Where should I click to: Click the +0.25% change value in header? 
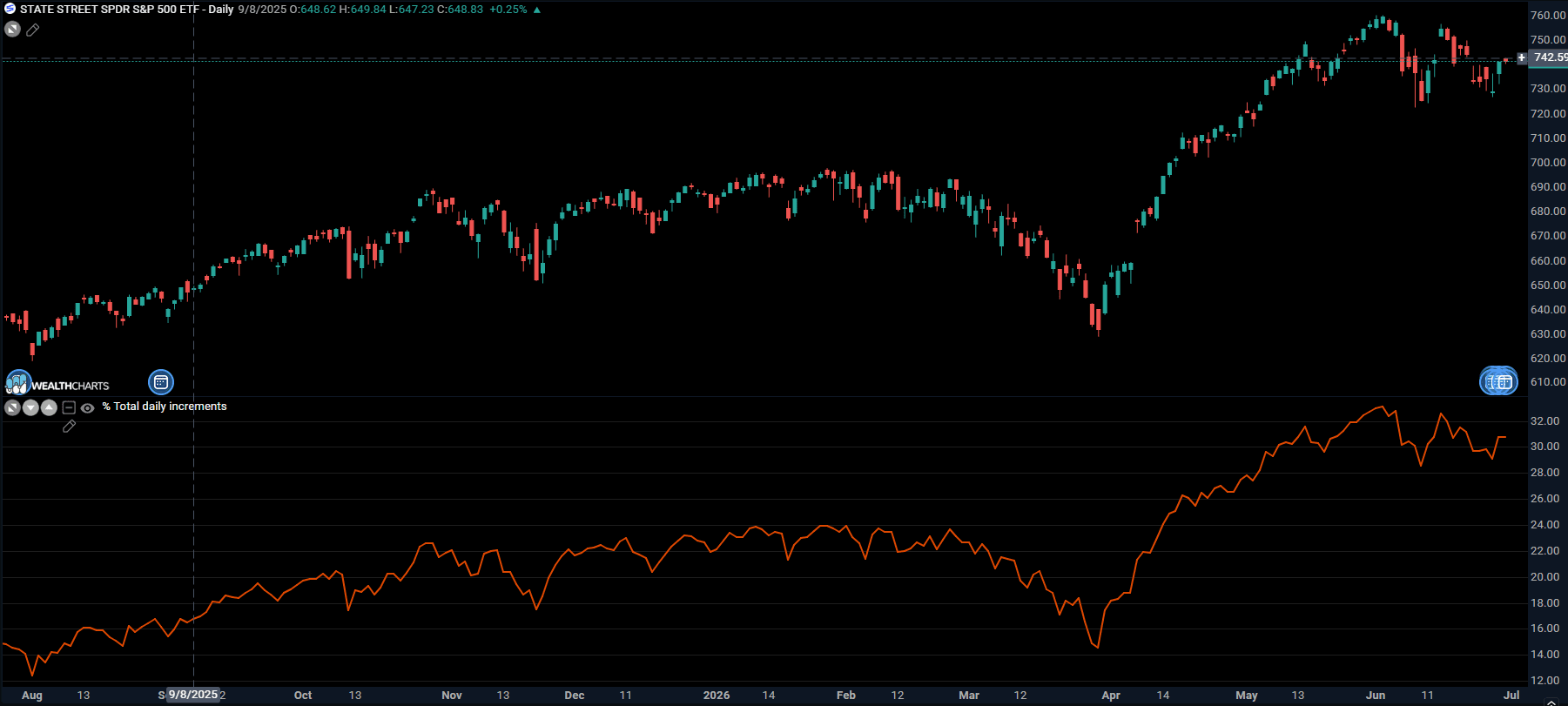pos(508,10)
